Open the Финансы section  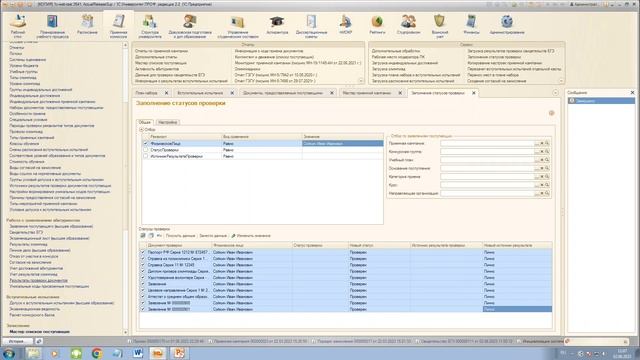click(471, 24)
